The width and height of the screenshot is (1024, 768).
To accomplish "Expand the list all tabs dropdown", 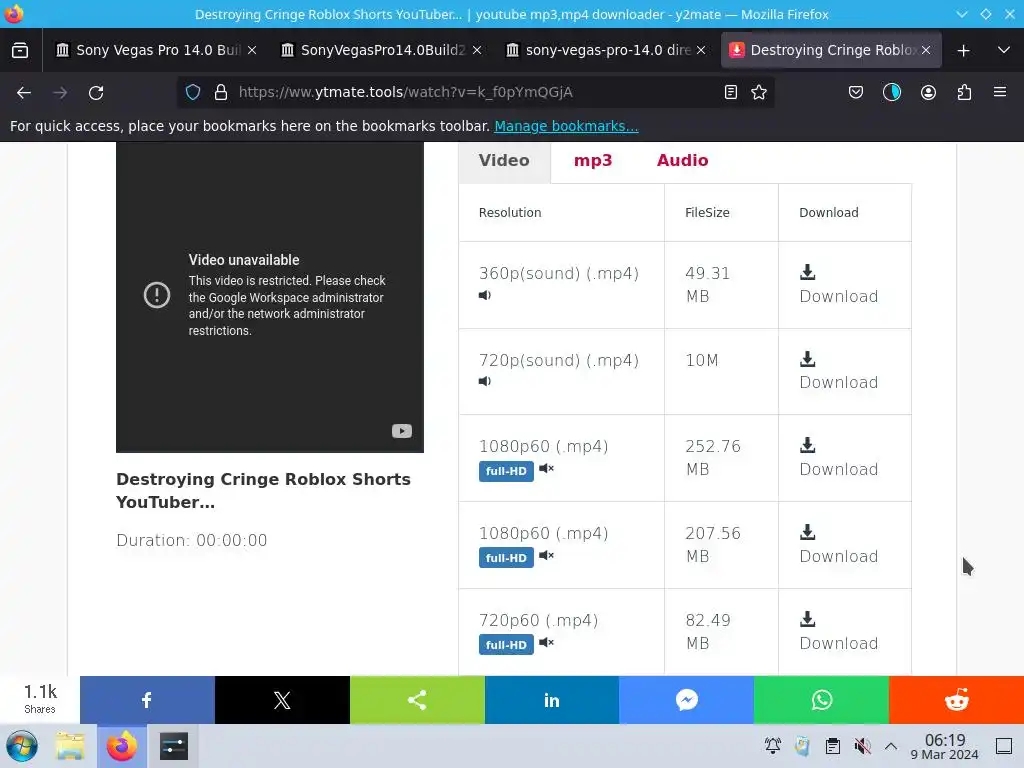I will [1004, 50].
